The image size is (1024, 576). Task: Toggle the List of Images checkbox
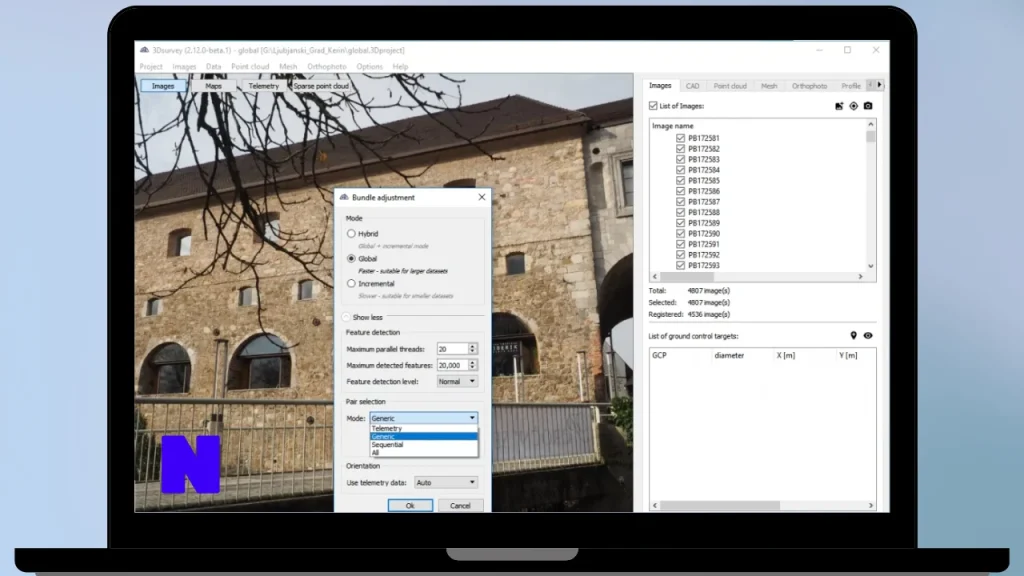click(653, 106)
